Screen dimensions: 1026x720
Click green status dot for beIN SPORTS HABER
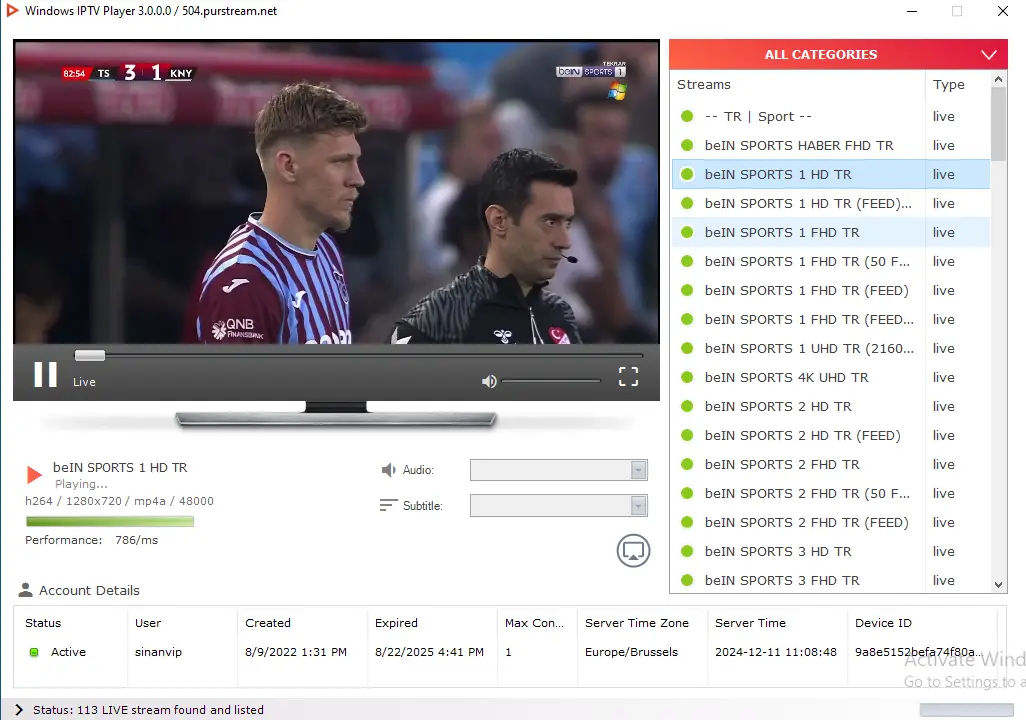(x=687, y=145)
